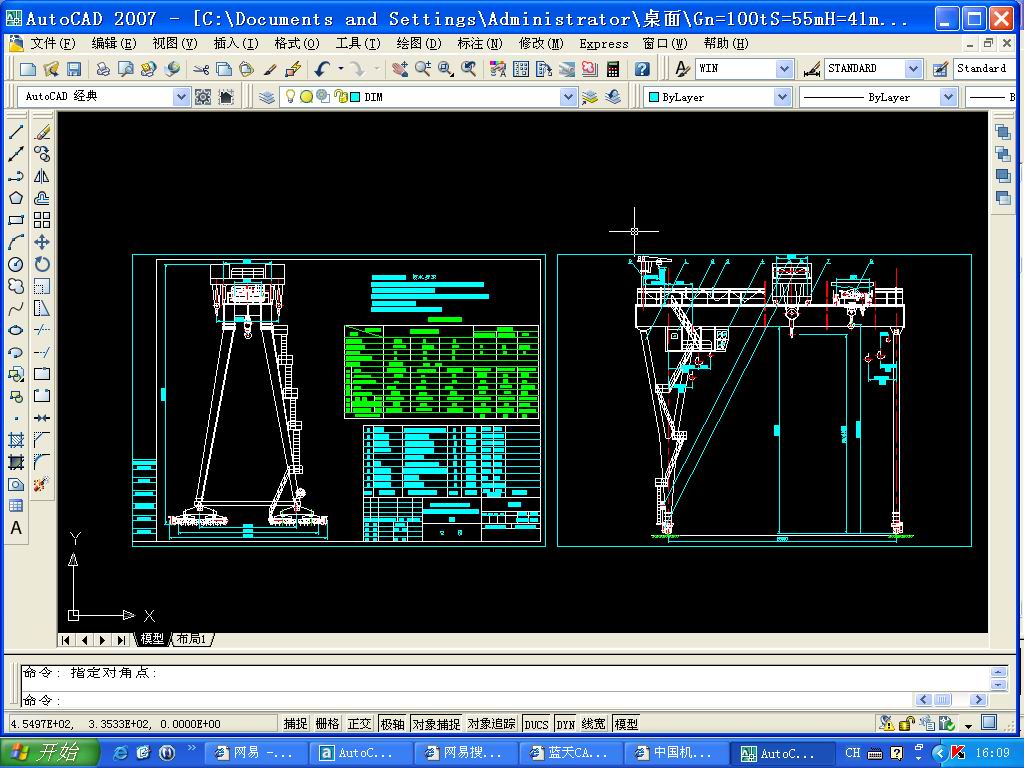Open the workspace dropdown showing AutoCAD 经典
Image resolution: width=1024 pixels, height=768 pixels.
pos(181,96)
